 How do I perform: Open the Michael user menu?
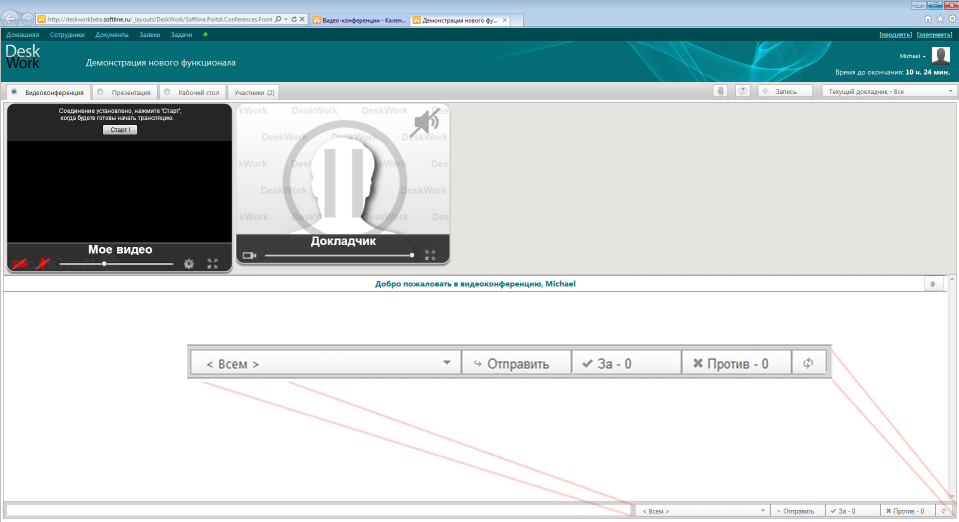[x=912, y=56]
